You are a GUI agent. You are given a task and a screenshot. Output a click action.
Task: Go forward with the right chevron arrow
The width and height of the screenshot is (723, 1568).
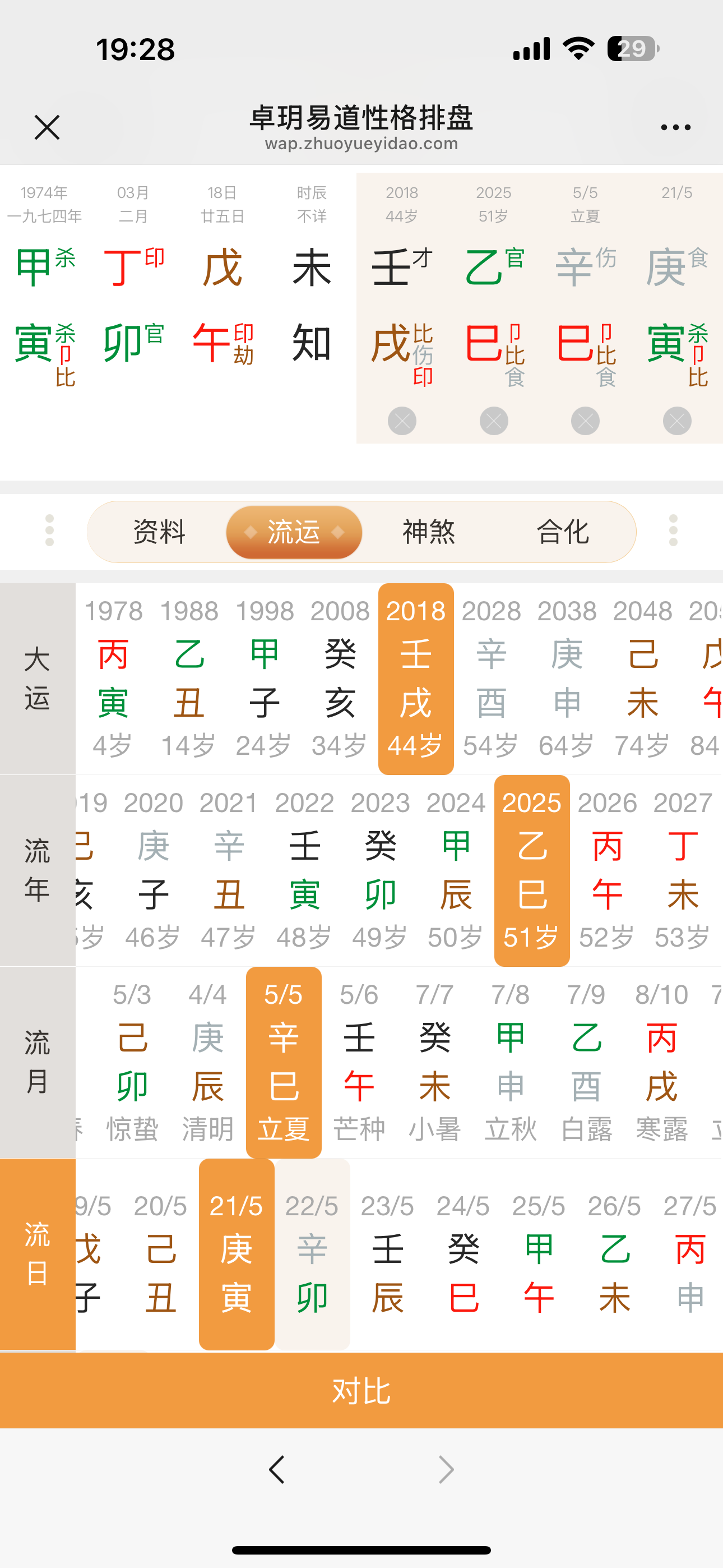click(446, 1469)
